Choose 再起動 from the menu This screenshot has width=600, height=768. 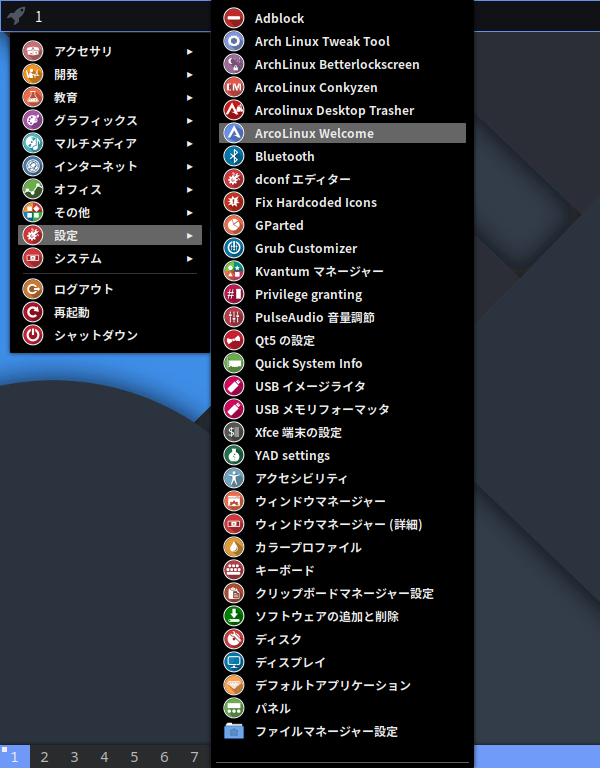(x=110, y=312)
